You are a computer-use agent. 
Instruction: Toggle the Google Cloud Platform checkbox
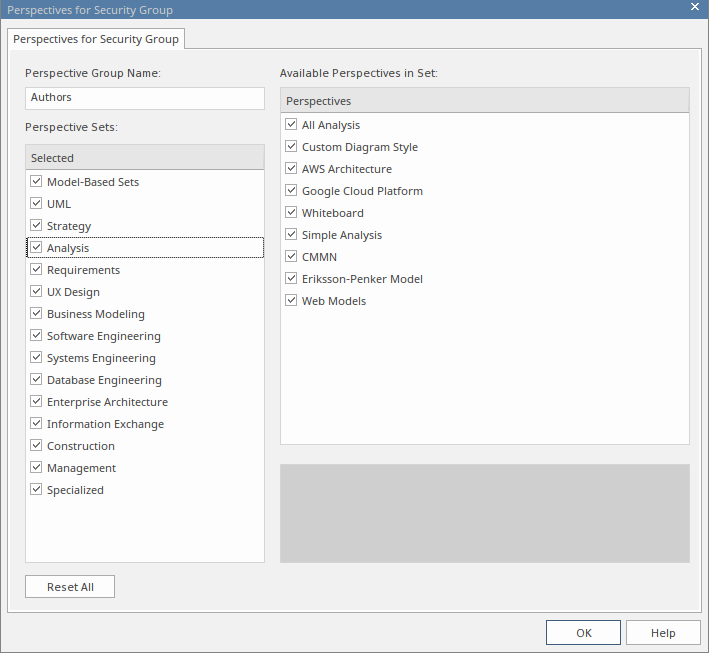291,191
